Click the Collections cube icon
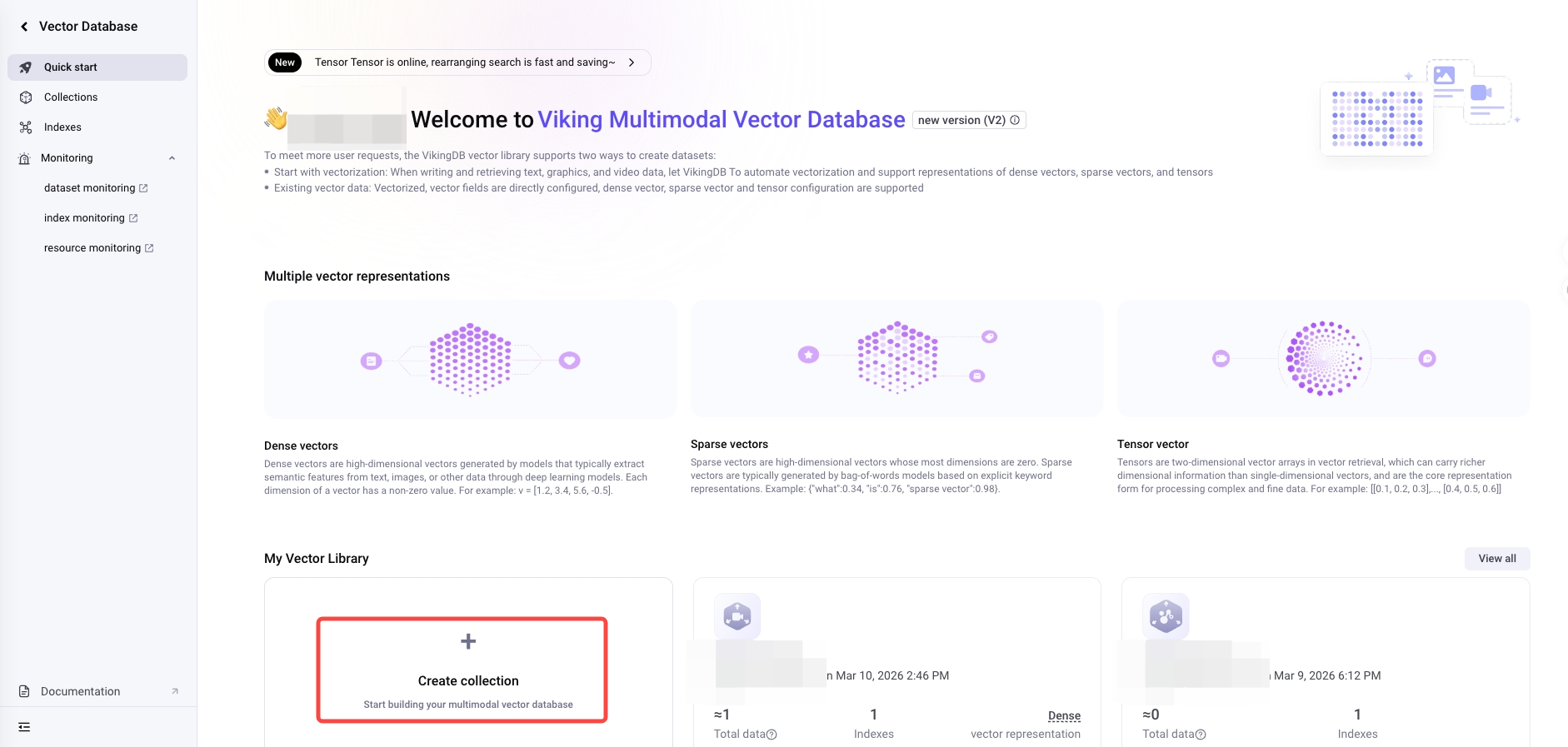The width and height of the screenshot is (1568, 747). (26, 97)
